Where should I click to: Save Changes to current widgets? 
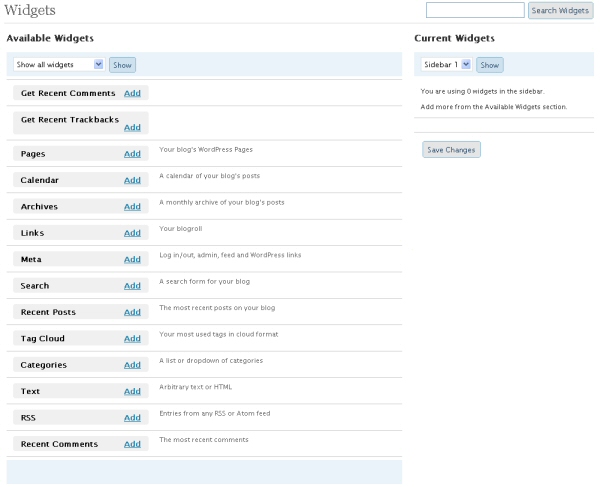(x=451, y=150)
